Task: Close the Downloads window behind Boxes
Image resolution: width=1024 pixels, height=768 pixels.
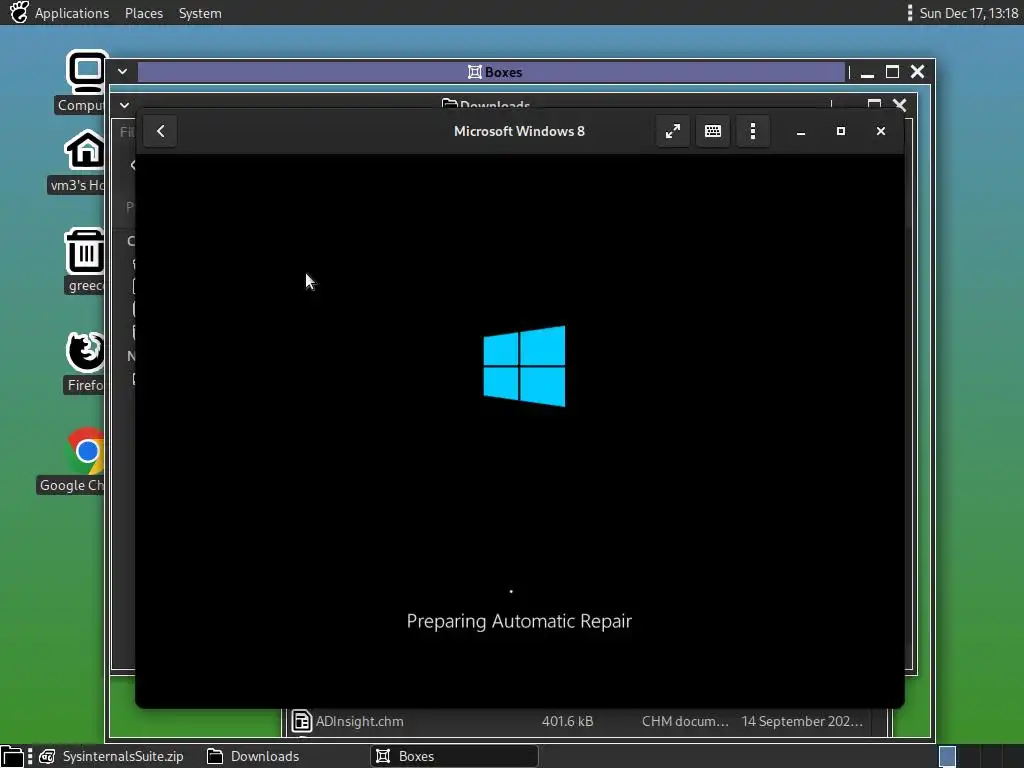Action: (900, 104)
